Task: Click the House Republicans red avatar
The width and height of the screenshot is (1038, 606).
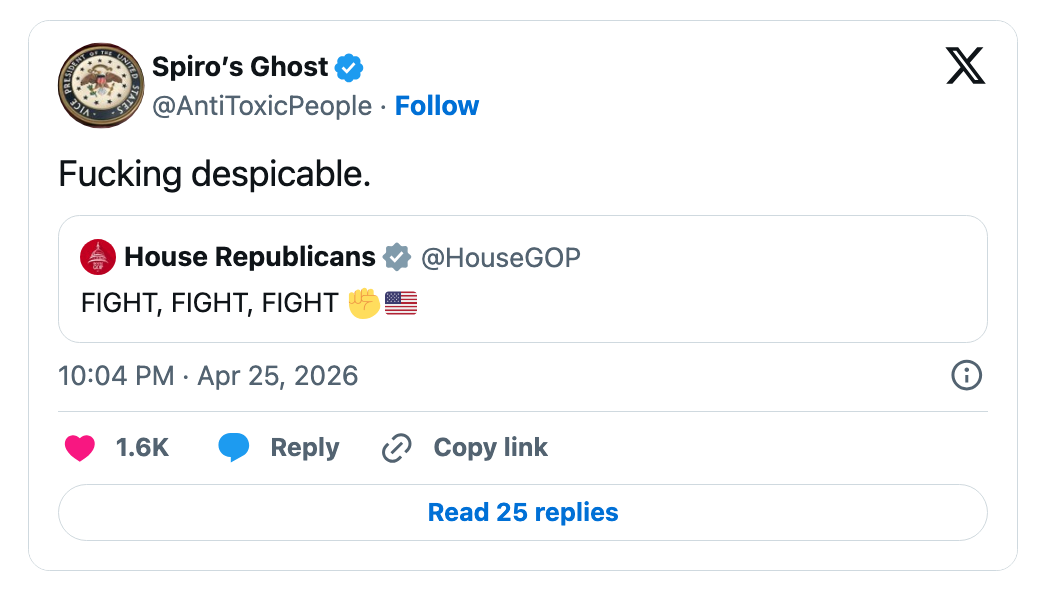Action: (97, 257)
